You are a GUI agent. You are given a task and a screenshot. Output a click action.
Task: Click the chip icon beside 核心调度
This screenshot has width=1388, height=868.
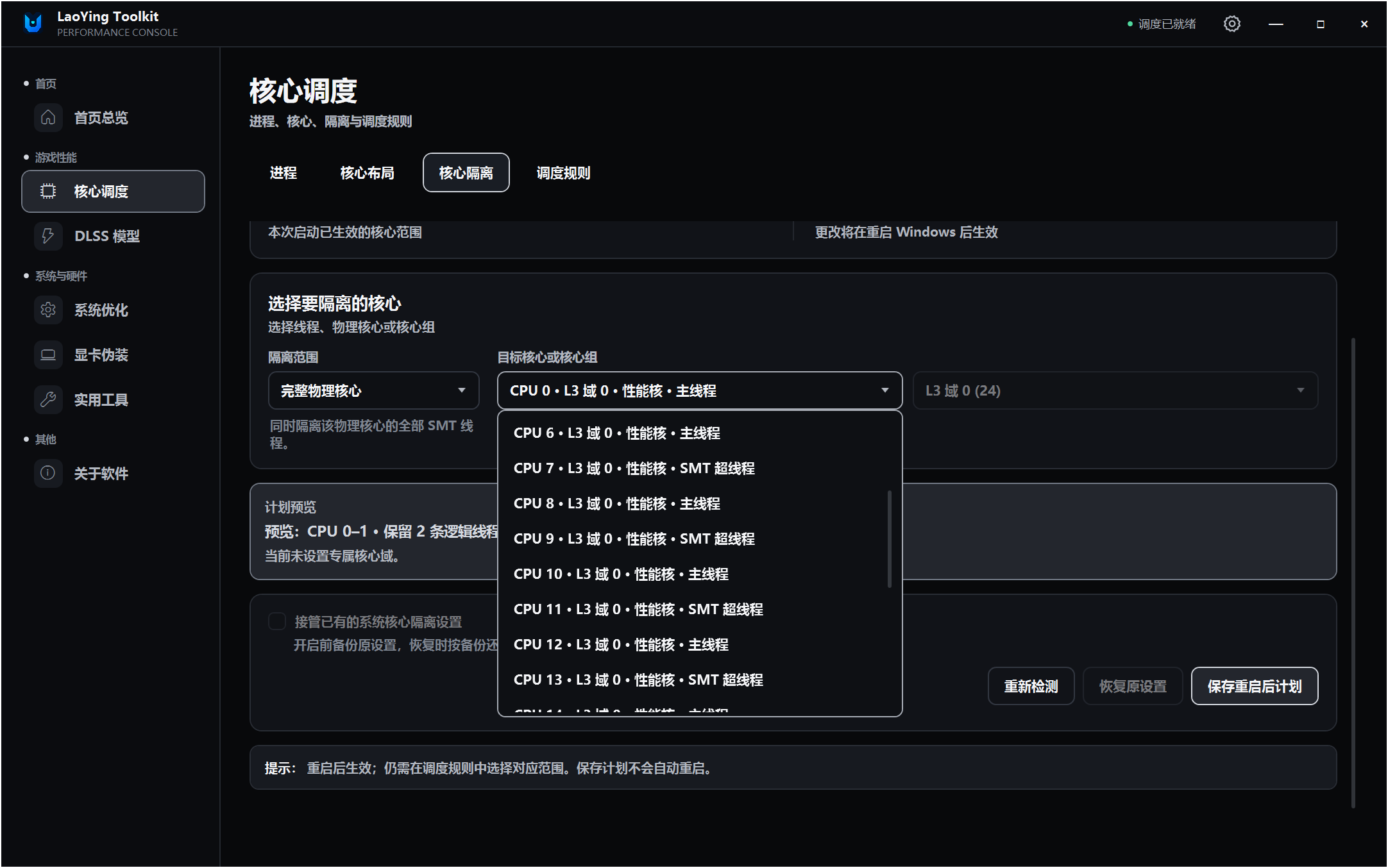48,191
